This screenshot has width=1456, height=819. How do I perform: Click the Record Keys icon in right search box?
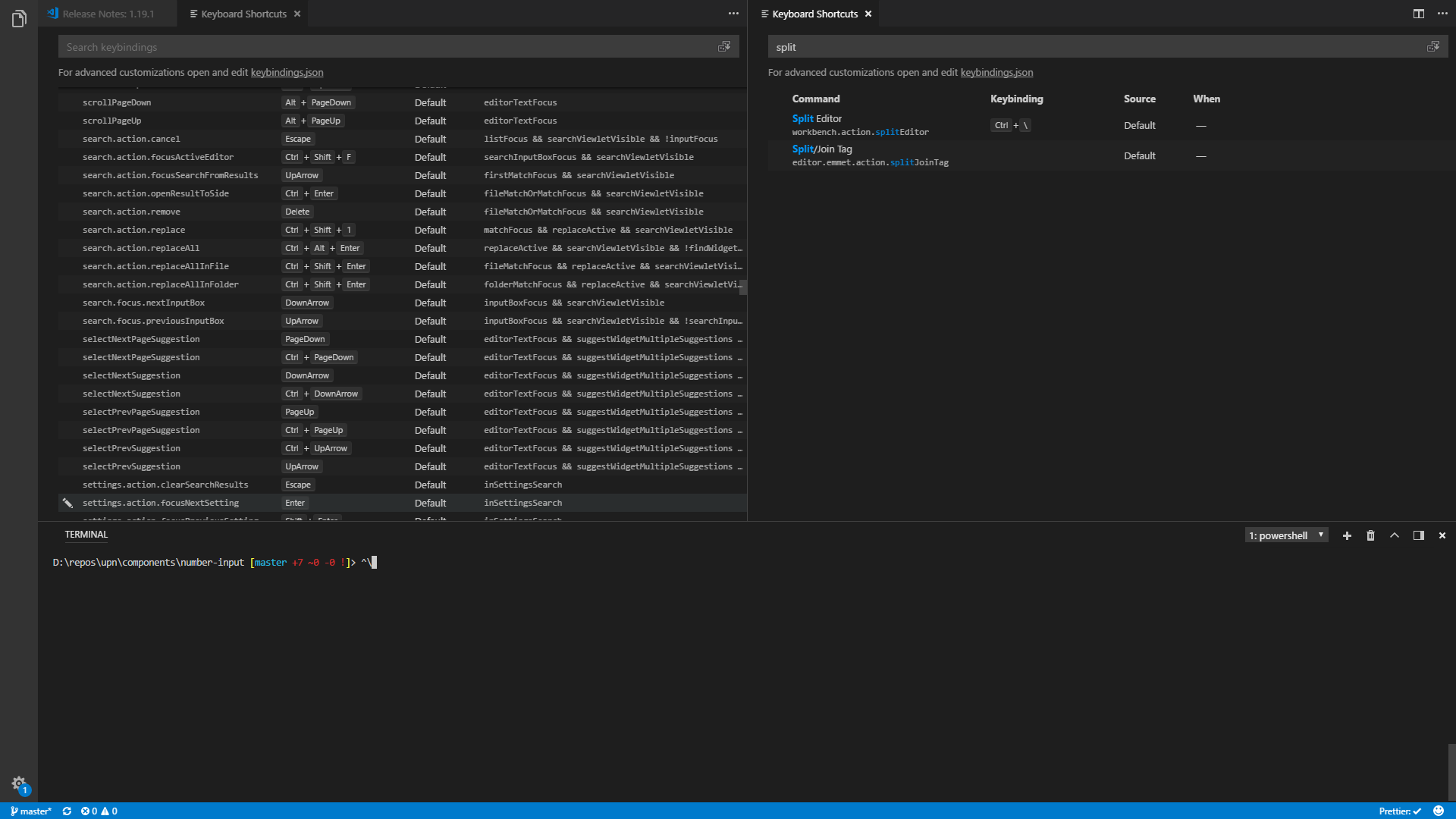pos(1432,46)
